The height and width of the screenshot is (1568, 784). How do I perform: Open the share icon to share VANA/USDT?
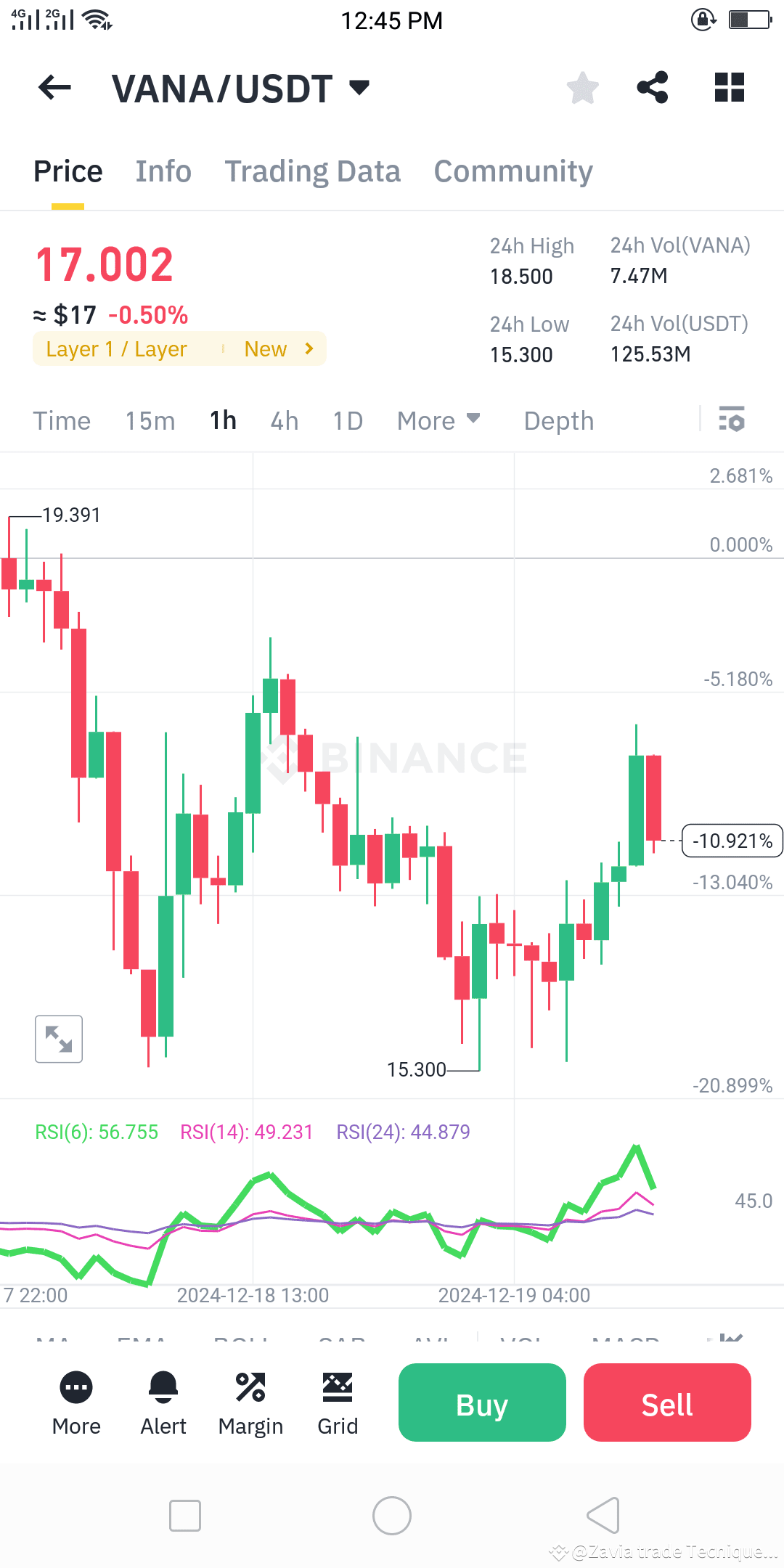pos(652,87)
